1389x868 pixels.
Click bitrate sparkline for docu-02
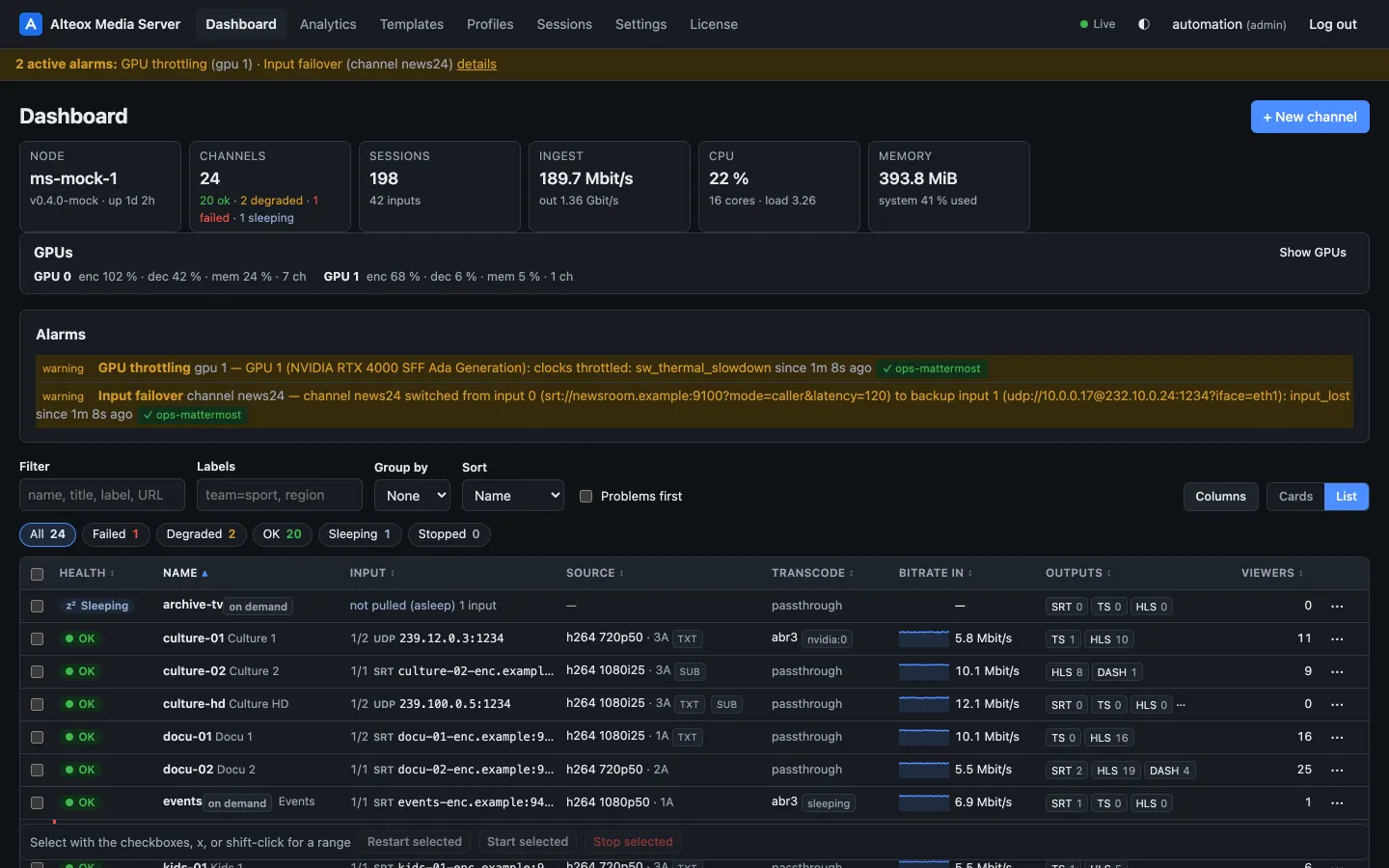[924, 770]
